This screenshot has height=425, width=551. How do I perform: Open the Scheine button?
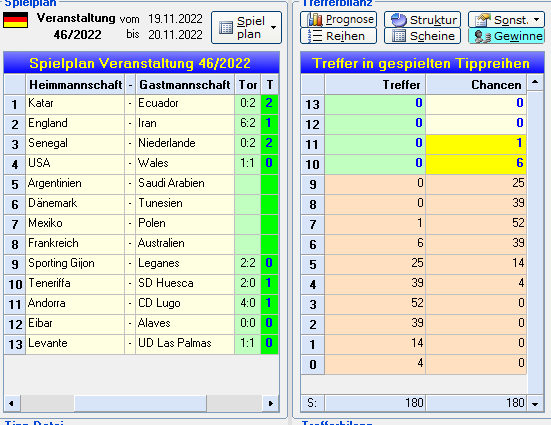422,36
